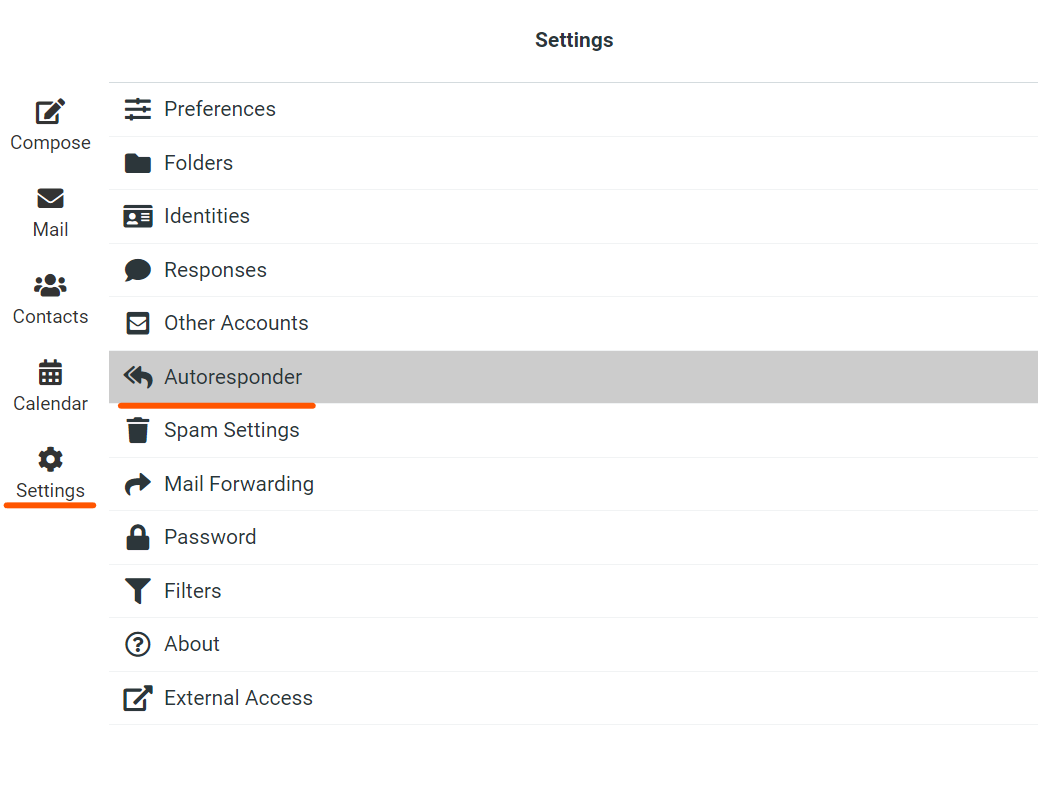Select the About menu entry
This screenshot has width=1038, height=805.
[x=573, y=644]
